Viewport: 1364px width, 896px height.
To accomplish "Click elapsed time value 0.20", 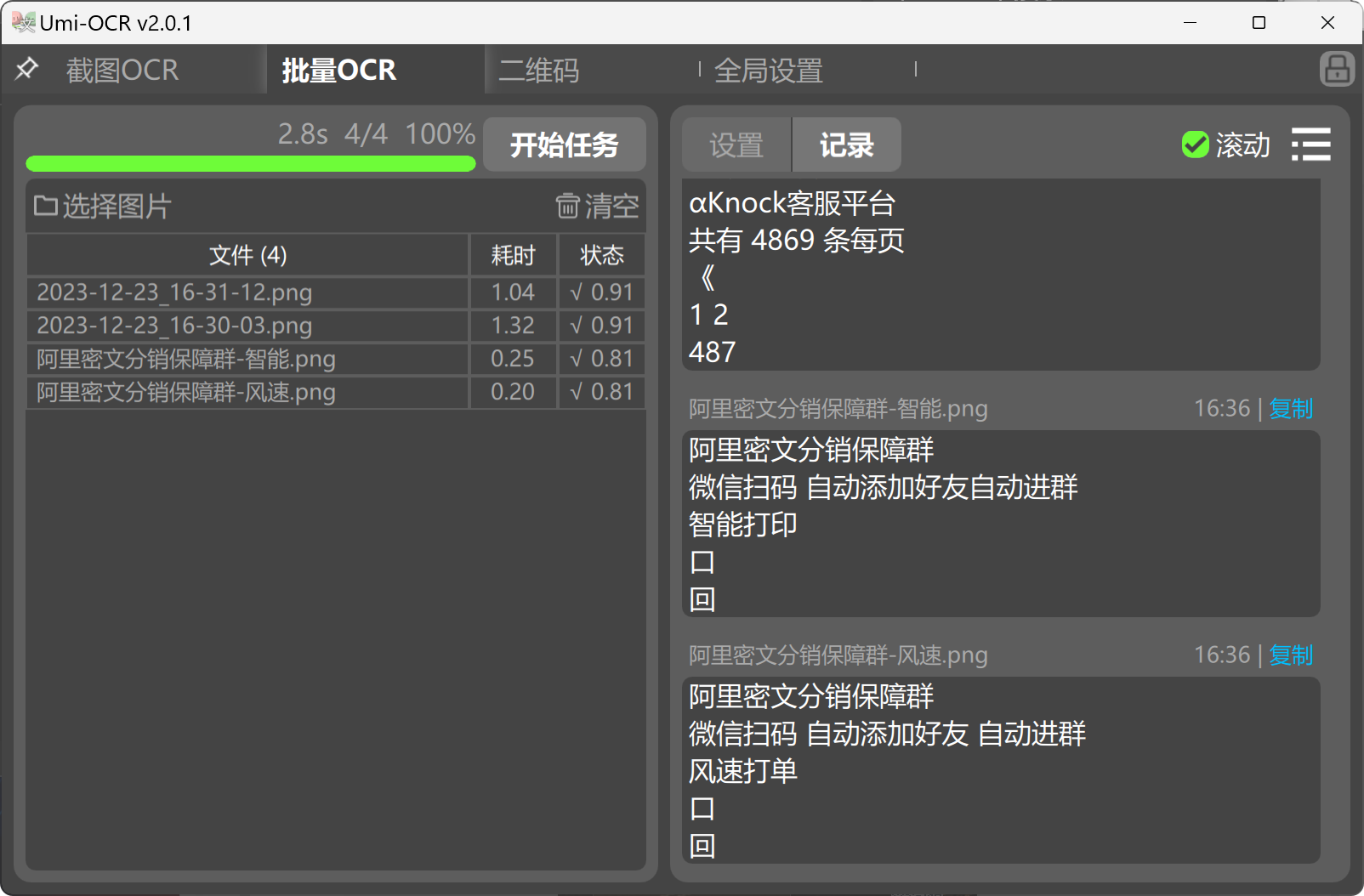I will [513, 392].
